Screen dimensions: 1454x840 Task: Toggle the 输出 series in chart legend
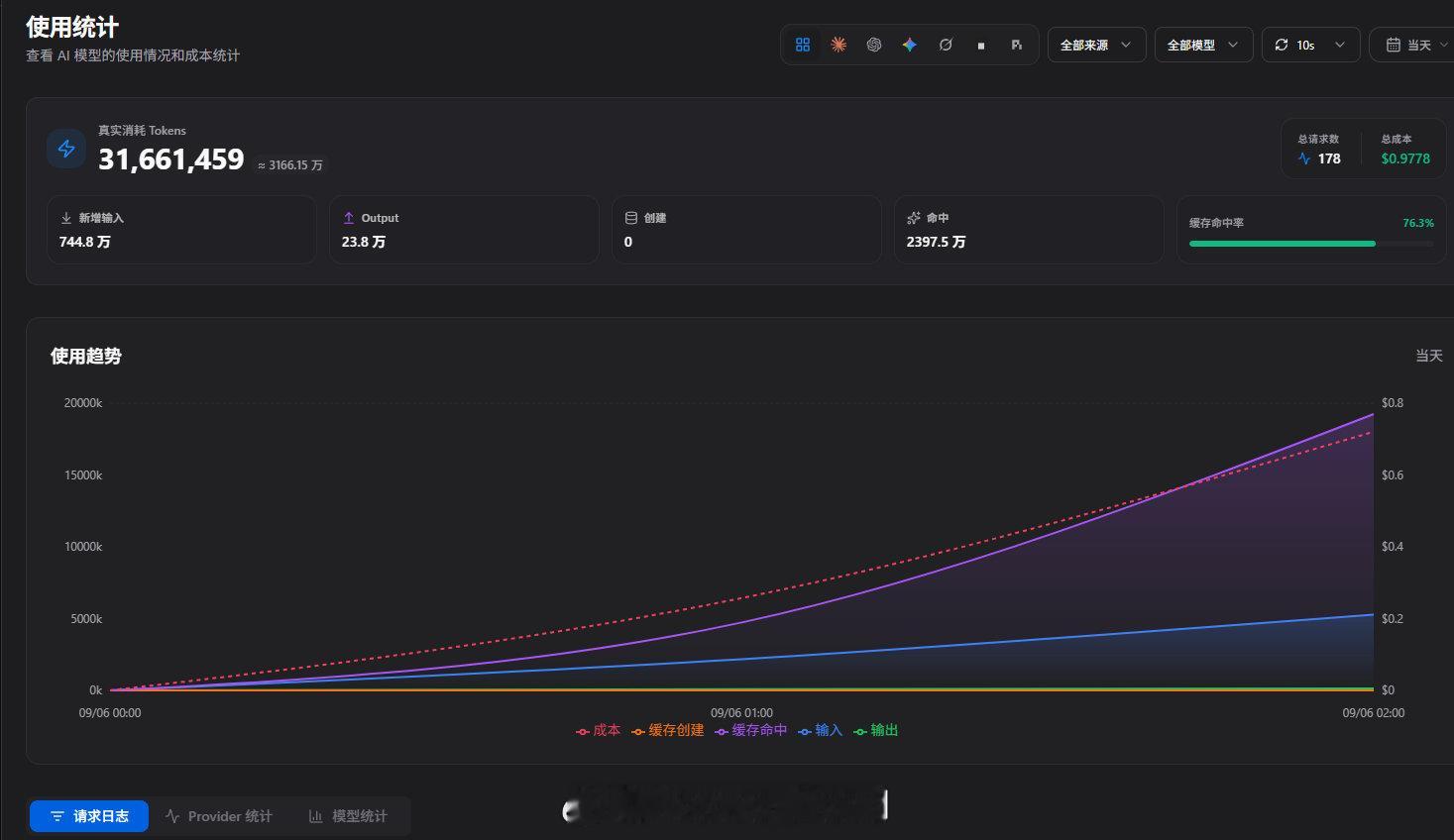[x=876, y=730]
